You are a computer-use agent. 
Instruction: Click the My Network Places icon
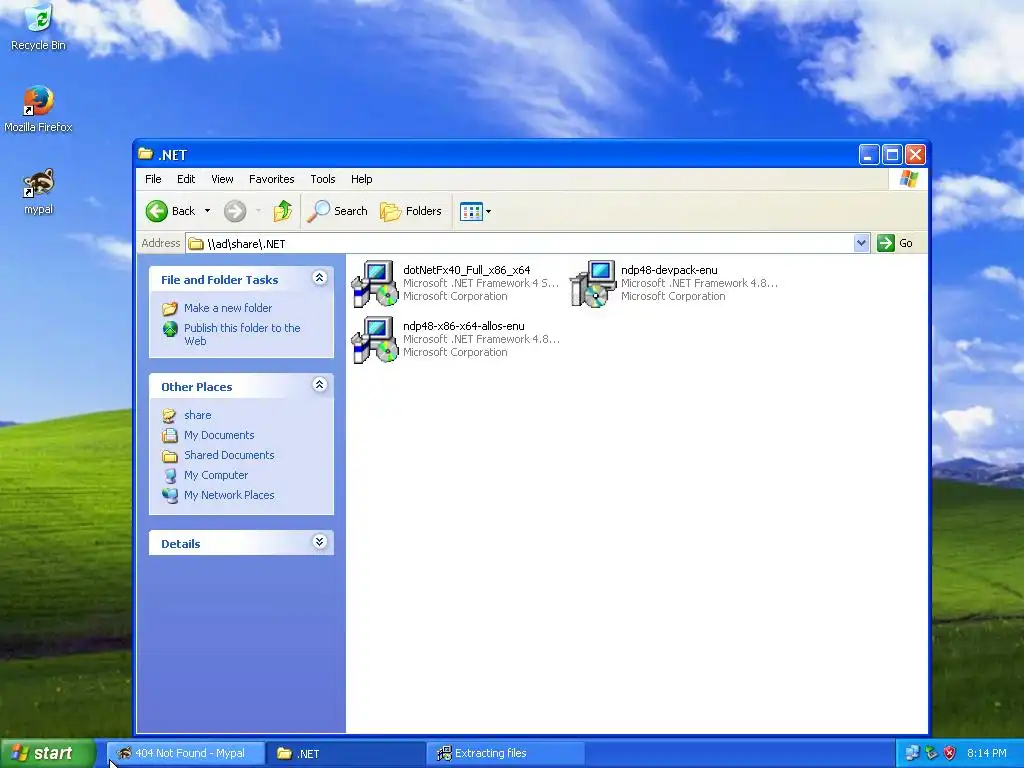pos(170,495)
